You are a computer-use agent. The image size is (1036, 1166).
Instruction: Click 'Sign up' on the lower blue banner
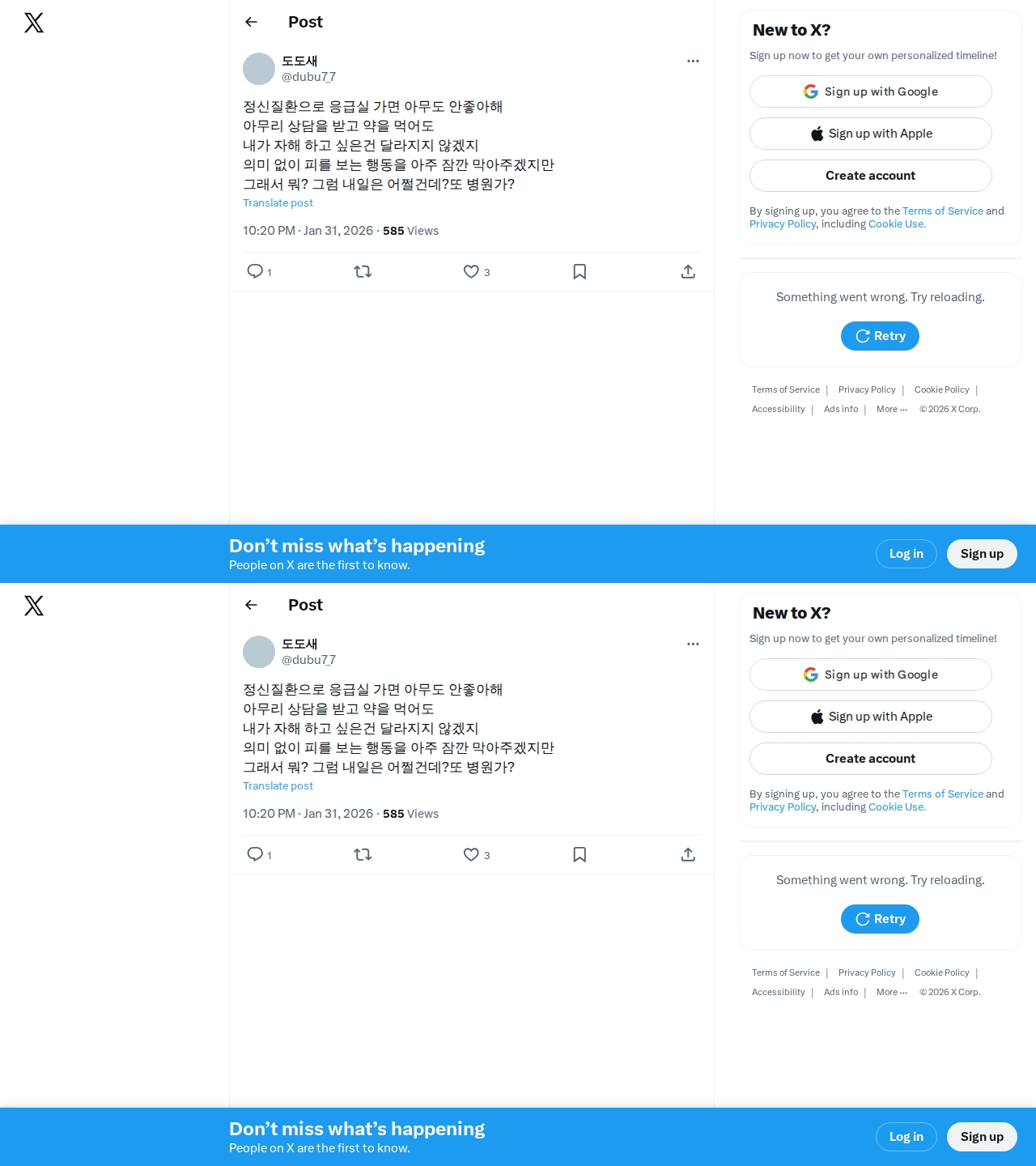coord(982,1137)
